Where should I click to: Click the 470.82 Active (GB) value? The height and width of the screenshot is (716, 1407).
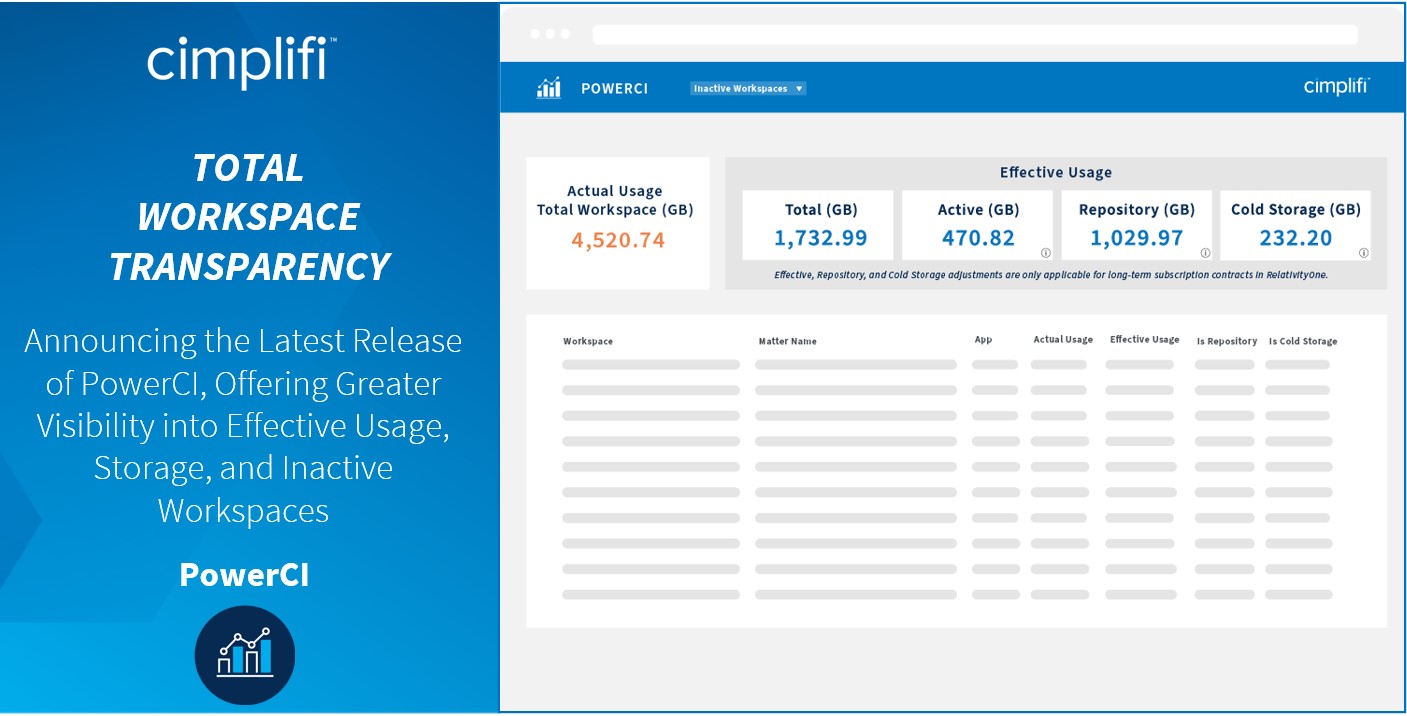(x=978, y=238)
